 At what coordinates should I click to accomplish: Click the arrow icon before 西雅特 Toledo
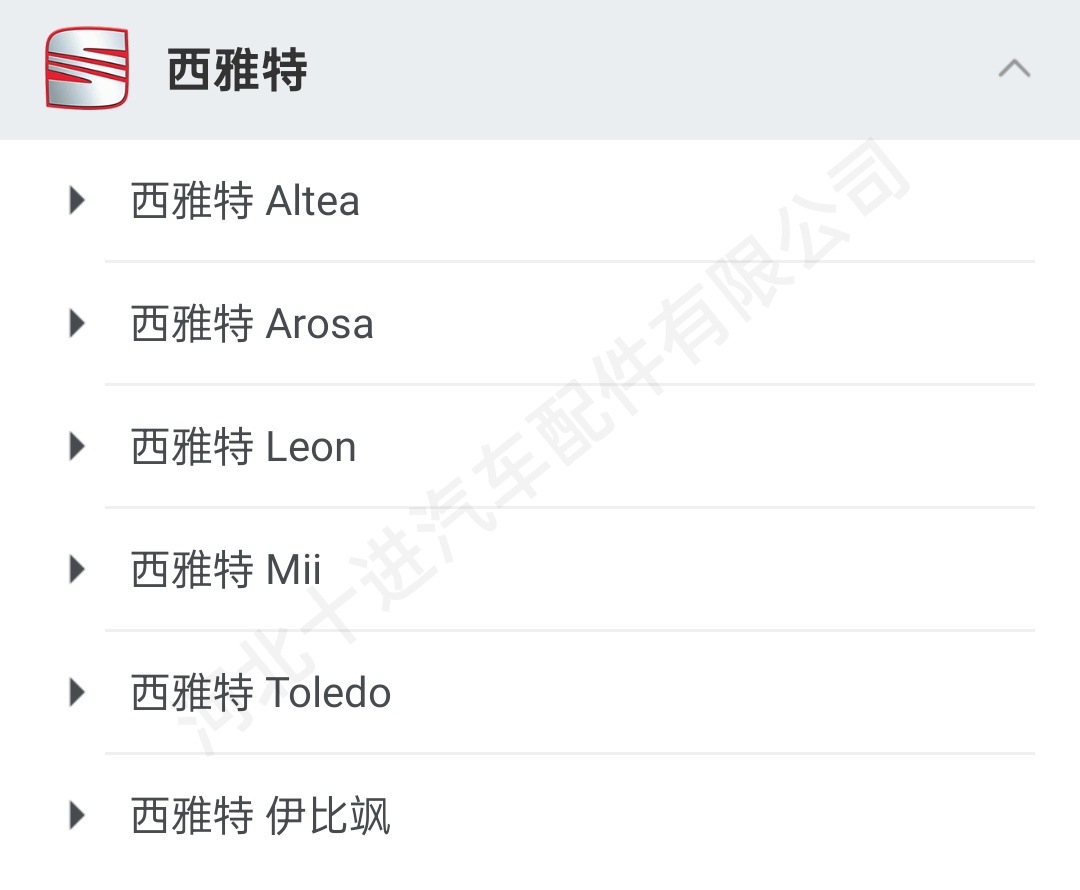click(77, 693)
